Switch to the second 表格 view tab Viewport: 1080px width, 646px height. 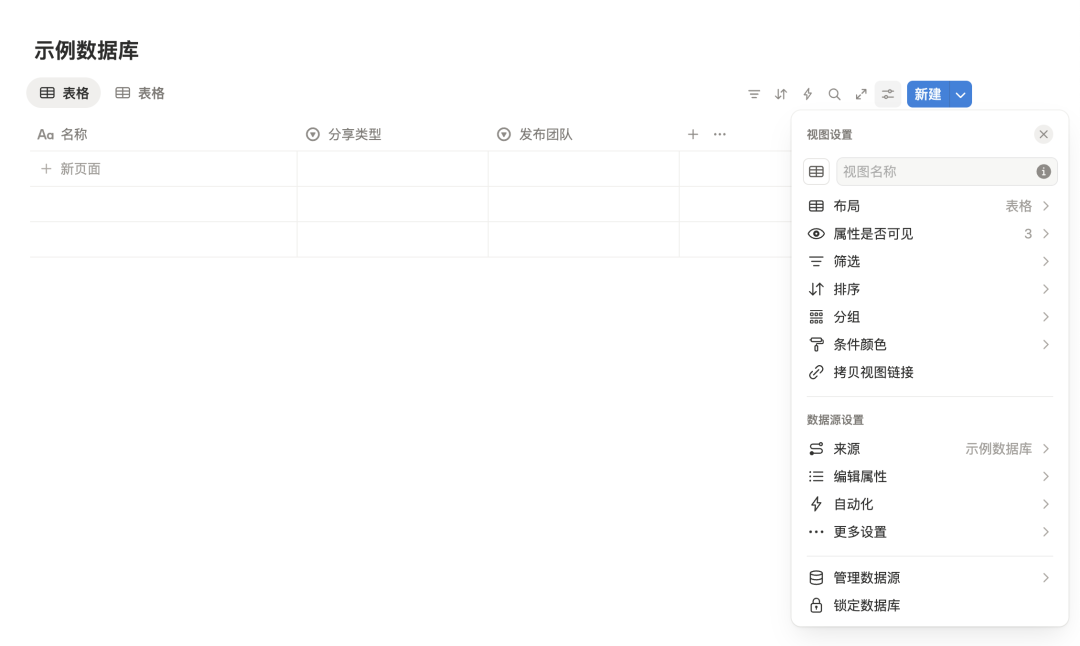140,93
